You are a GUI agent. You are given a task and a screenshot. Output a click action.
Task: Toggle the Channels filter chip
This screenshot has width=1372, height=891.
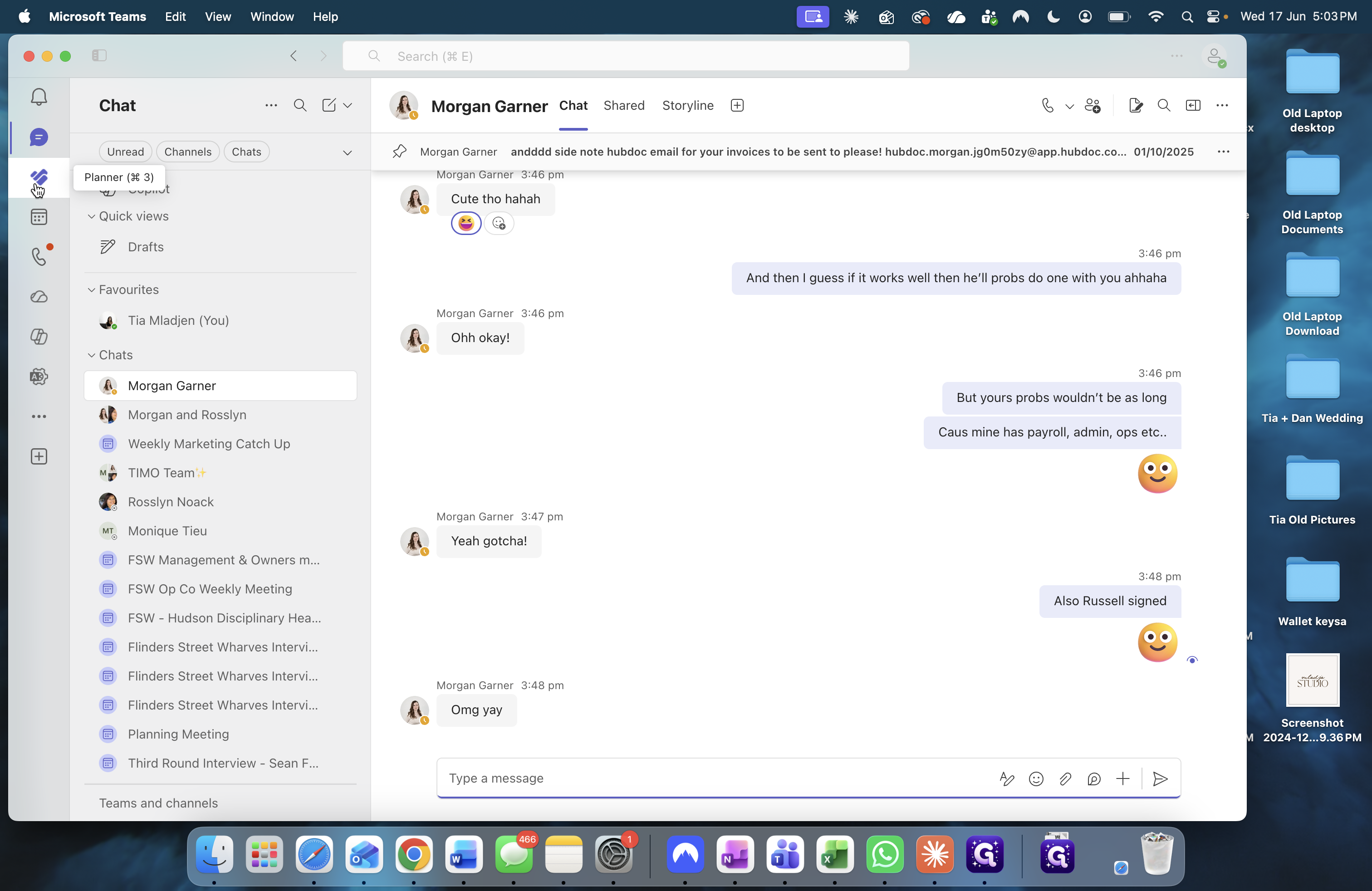pos(188,152)
